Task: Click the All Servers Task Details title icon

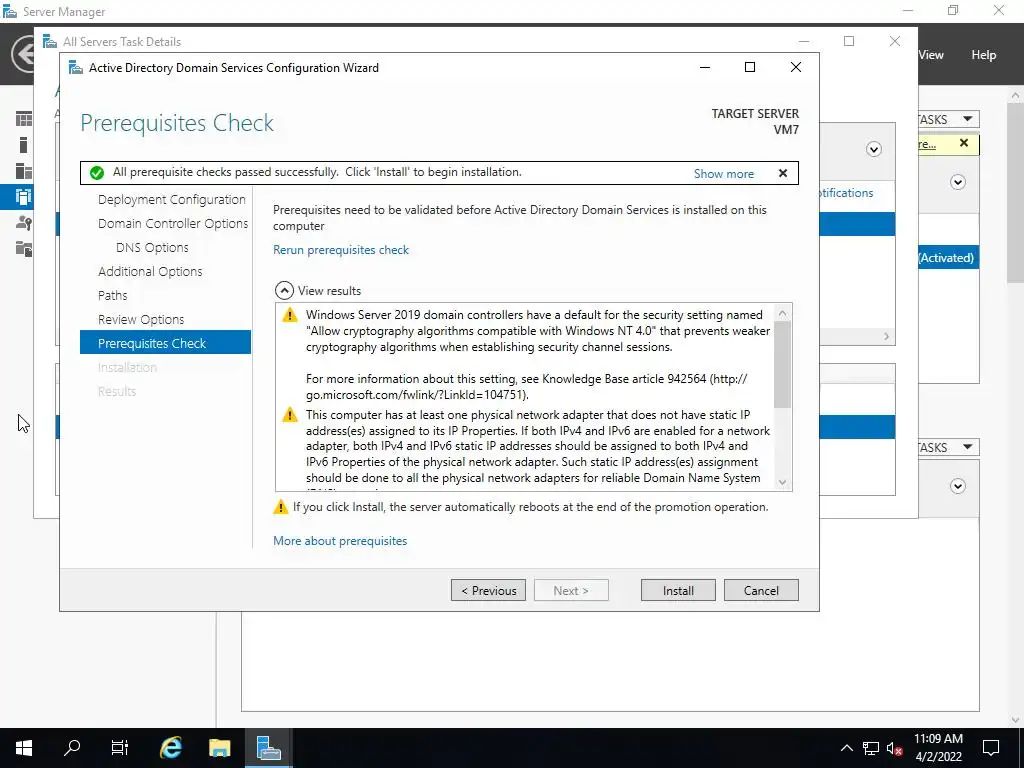Action: click(50, 42)
